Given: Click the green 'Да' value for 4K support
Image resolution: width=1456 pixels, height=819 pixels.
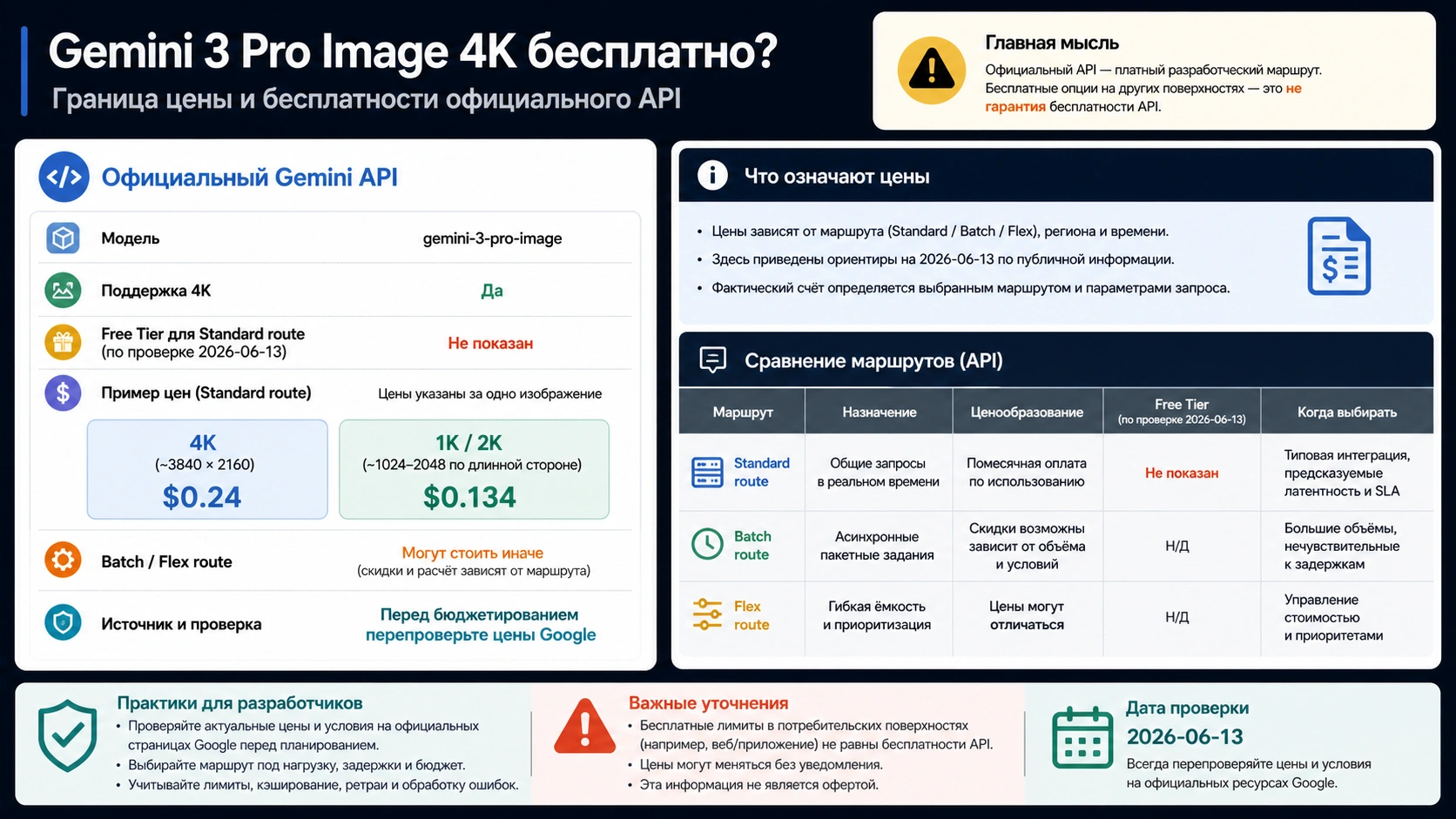Looking at the screenshot, I should [492, 291].
